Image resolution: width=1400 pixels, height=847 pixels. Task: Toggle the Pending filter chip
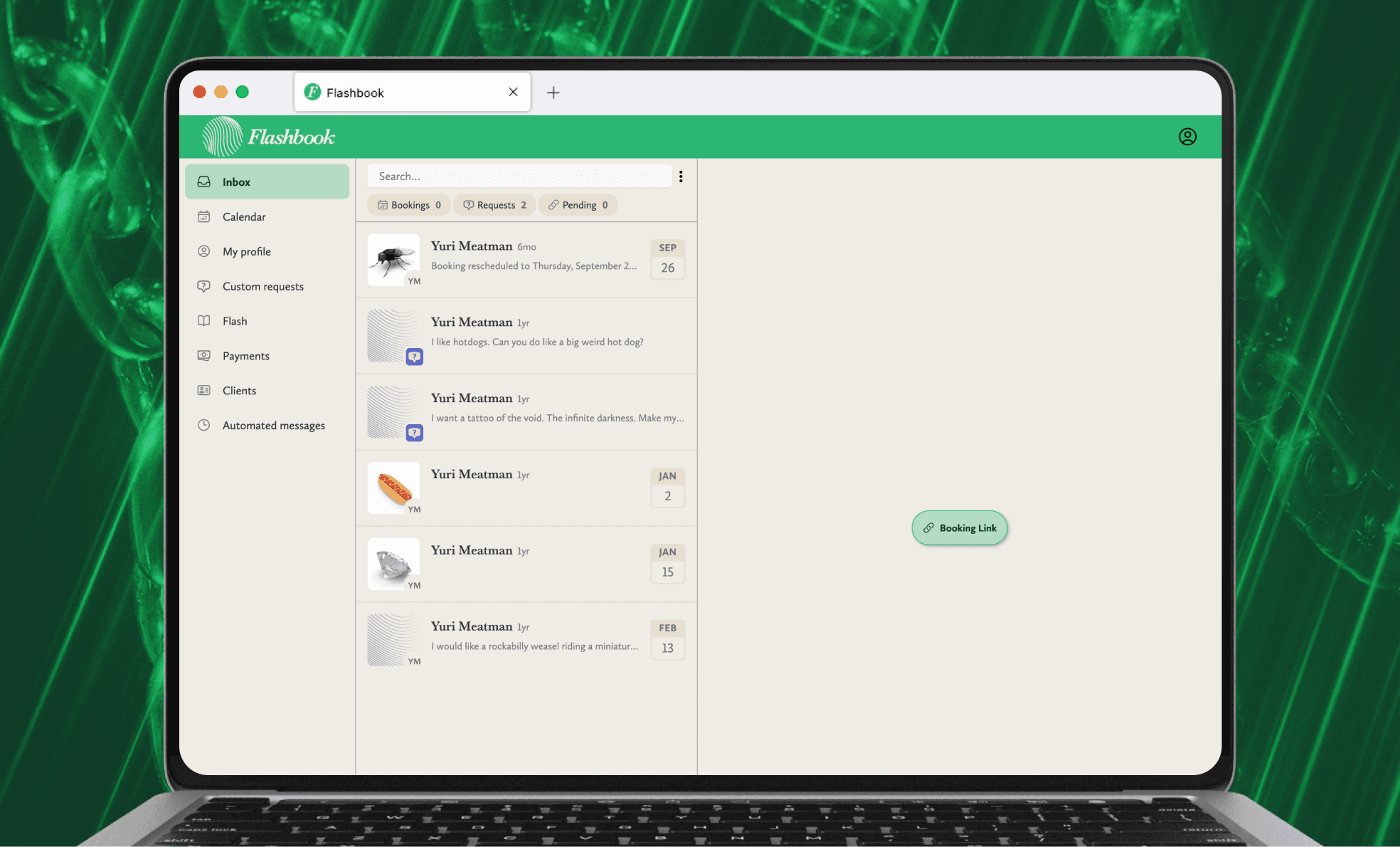(x=578, y=205)
